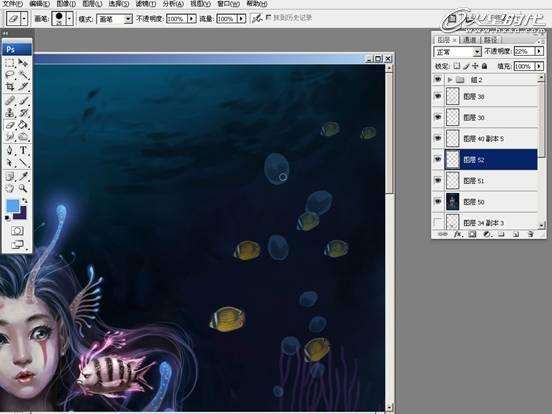This screenshot has height=414, width=552.
Task: Hide layer 图层 30
Action: click(x=438, y=117)
